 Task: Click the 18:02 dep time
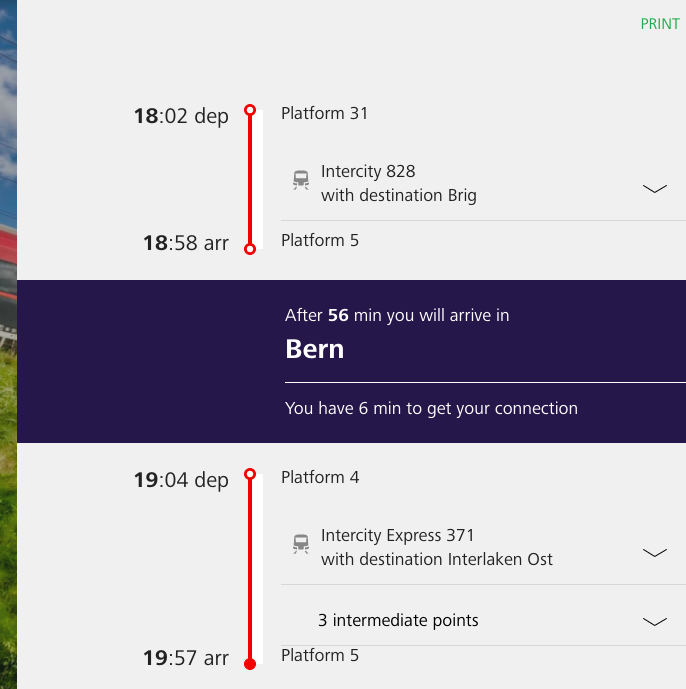click(181, 116)
